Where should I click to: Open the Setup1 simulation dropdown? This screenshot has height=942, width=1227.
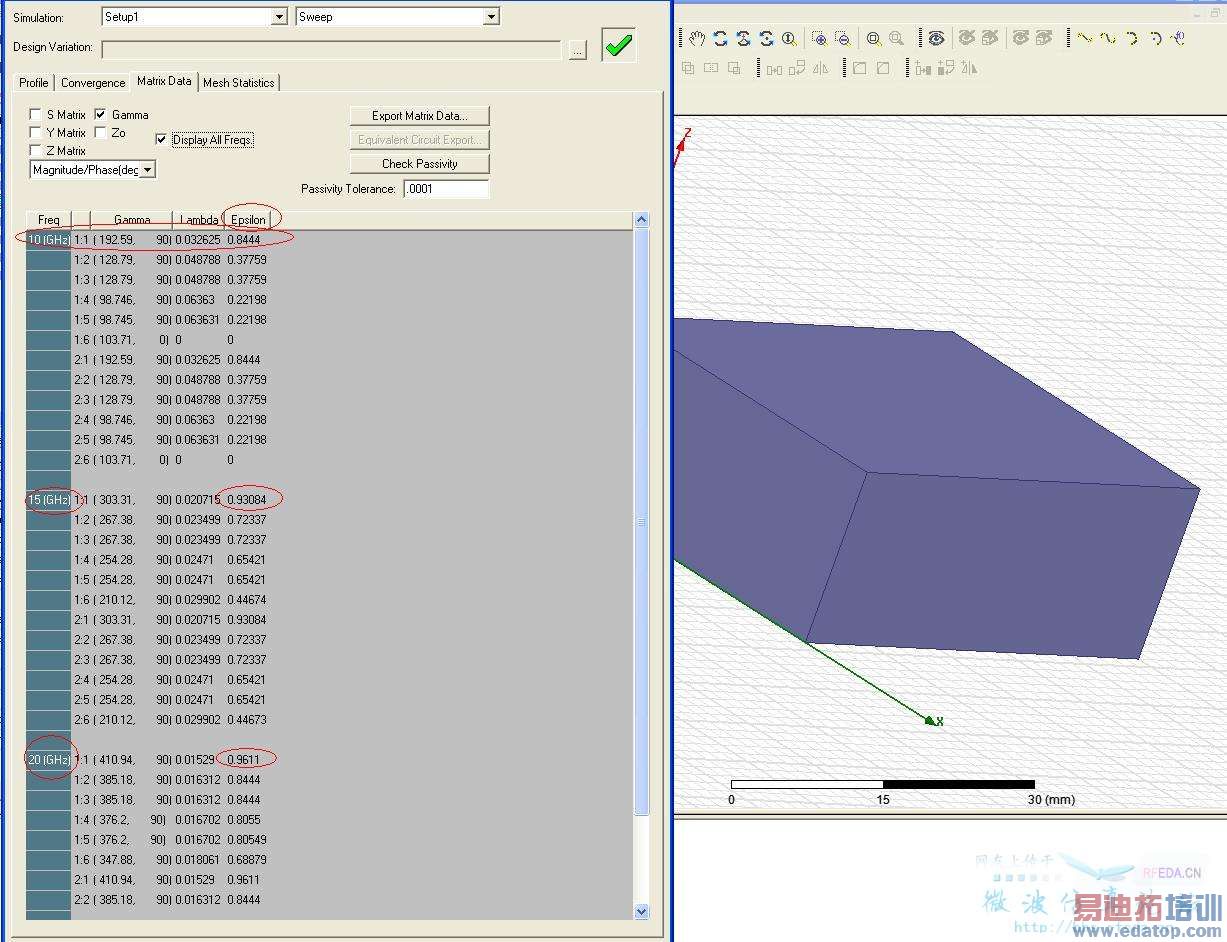[x=279, y=17]
